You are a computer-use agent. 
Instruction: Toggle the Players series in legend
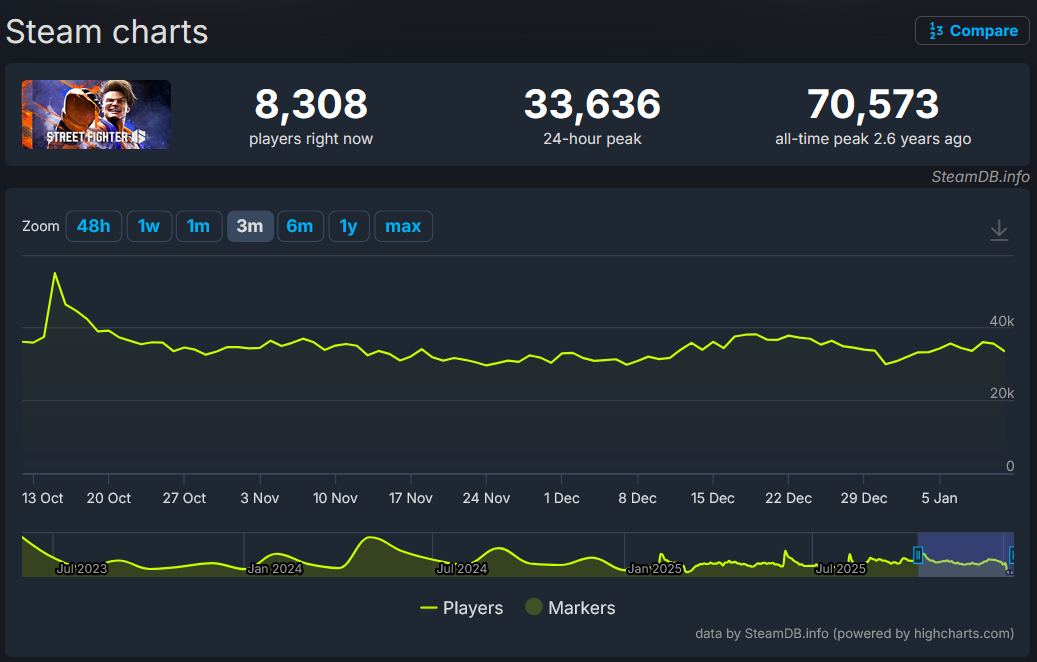[x=462, y=608]
